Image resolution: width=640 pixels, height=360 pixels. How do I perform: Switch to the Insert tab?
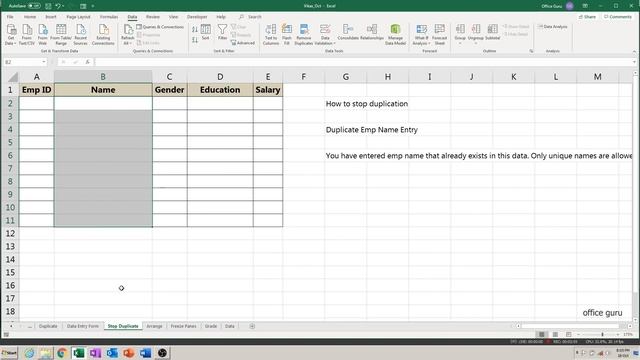click(51, 17)
